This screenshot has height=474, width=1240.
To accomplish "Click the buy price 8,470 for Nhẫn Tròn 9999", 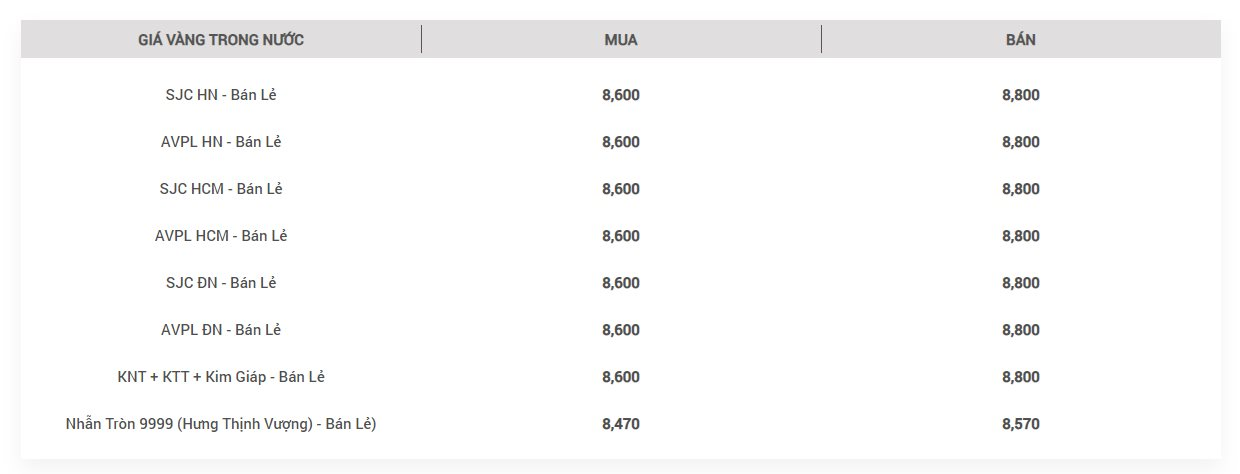I will 621,424.
